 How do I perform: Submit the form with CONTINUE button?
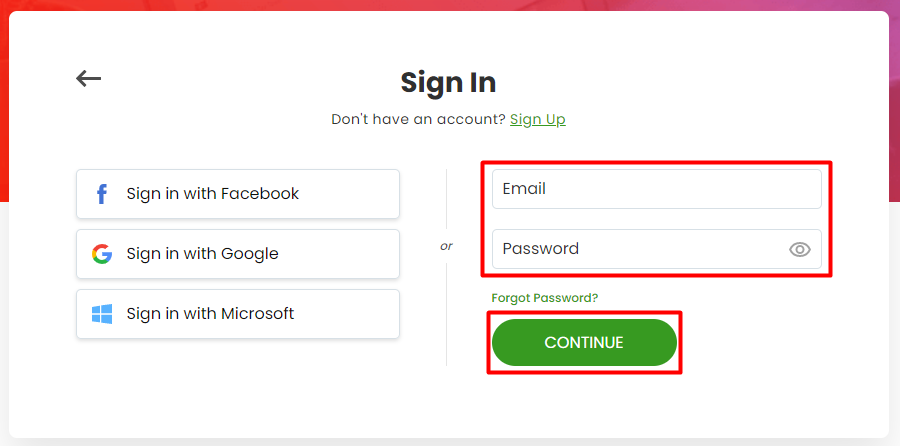[584, 343]
